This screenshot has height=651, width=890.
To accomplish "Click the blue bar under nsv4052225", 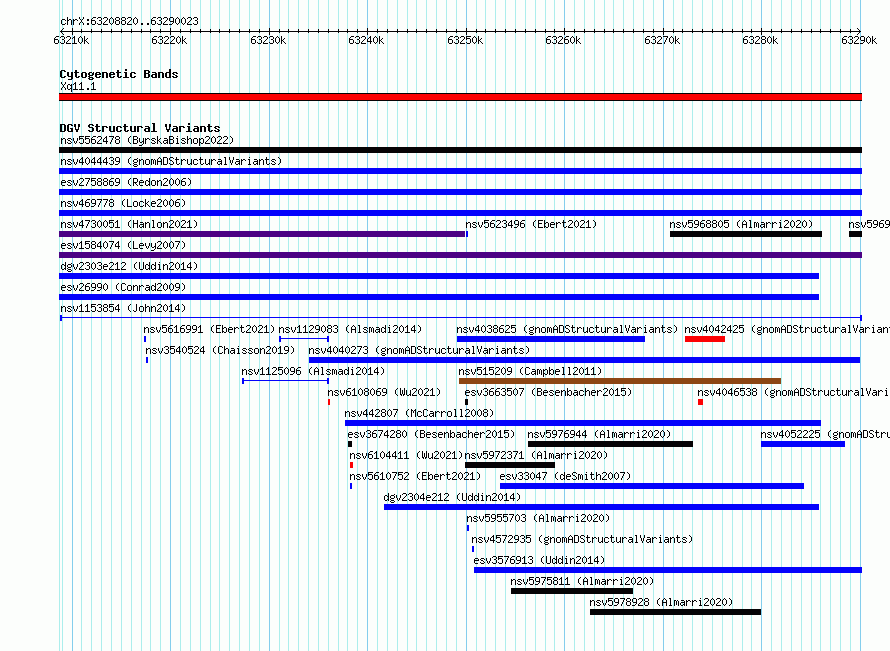I will pos(803,444).
